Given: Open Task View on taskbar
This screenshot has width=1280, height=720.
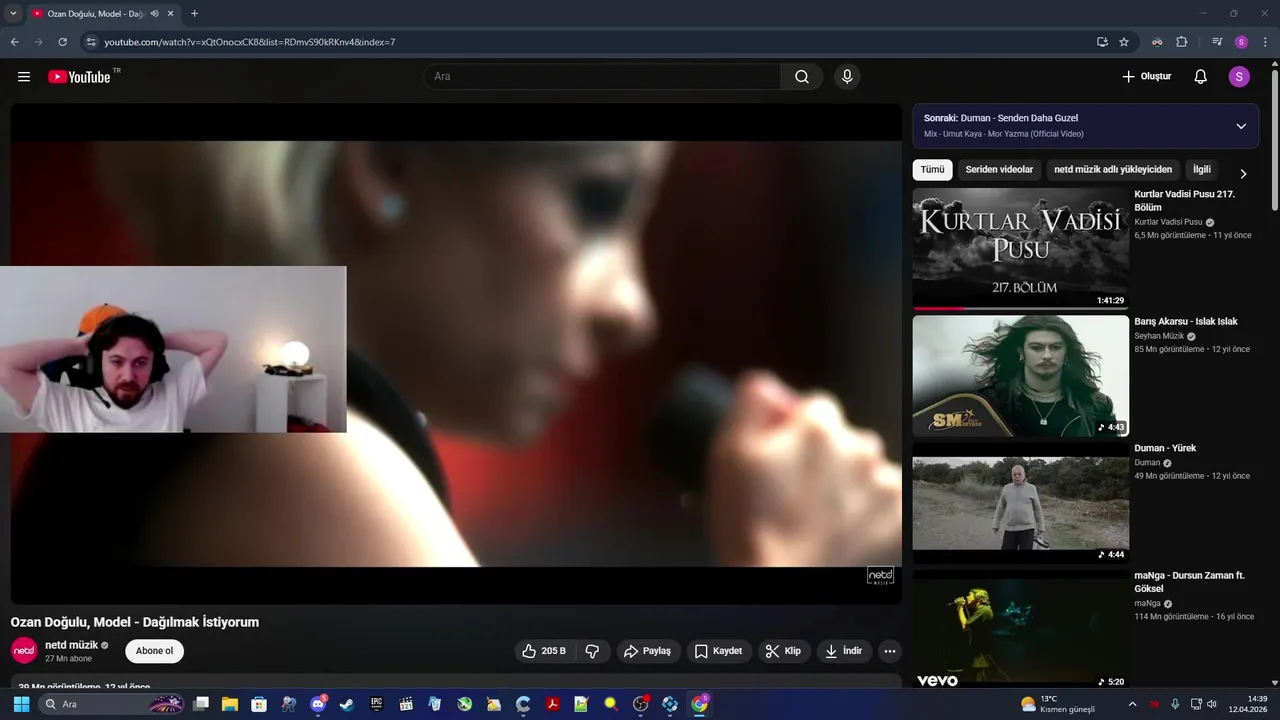Looking at the screenshot, I should click(x=201, y=704).
